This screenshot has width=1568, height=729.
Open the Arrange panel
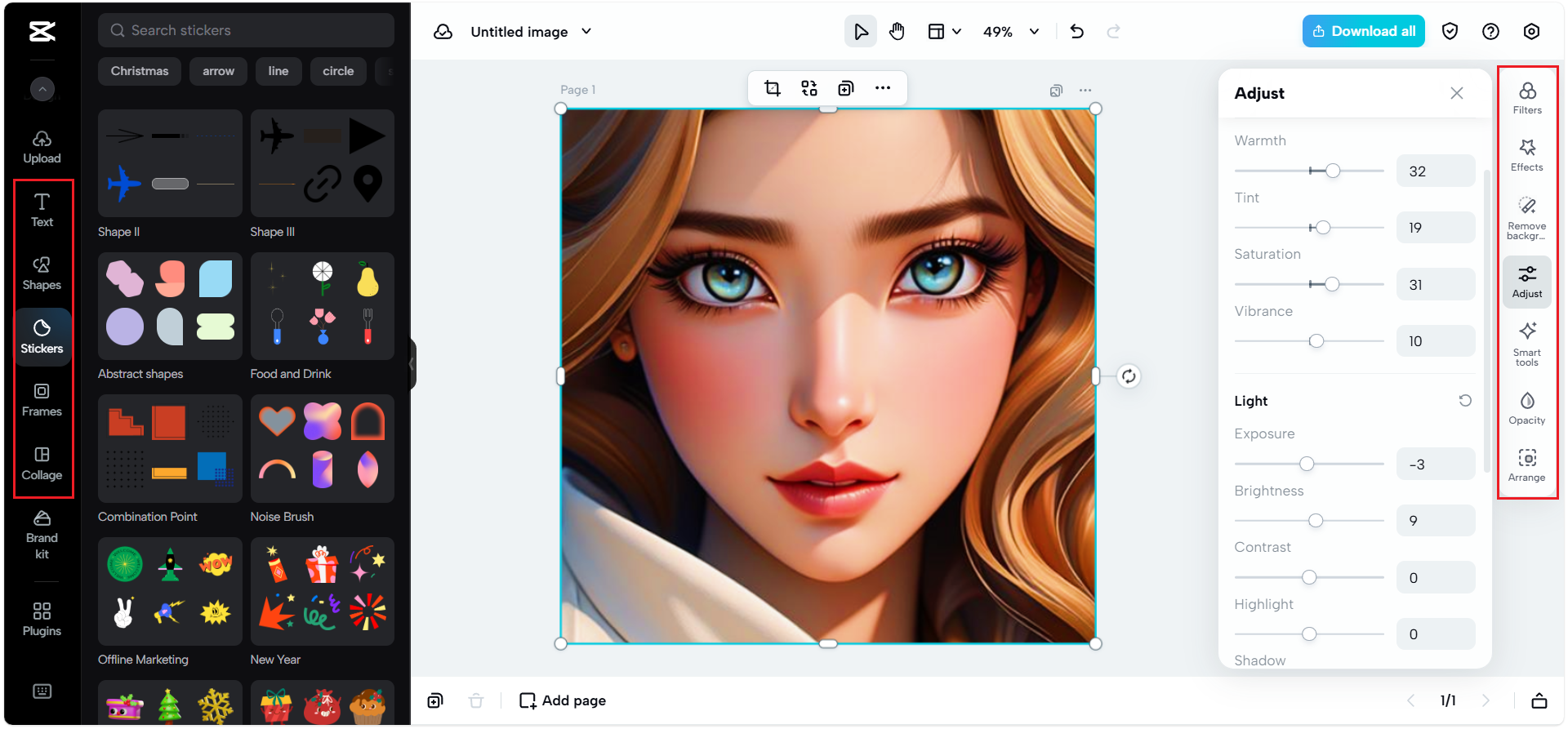[x=1527, y=465]
